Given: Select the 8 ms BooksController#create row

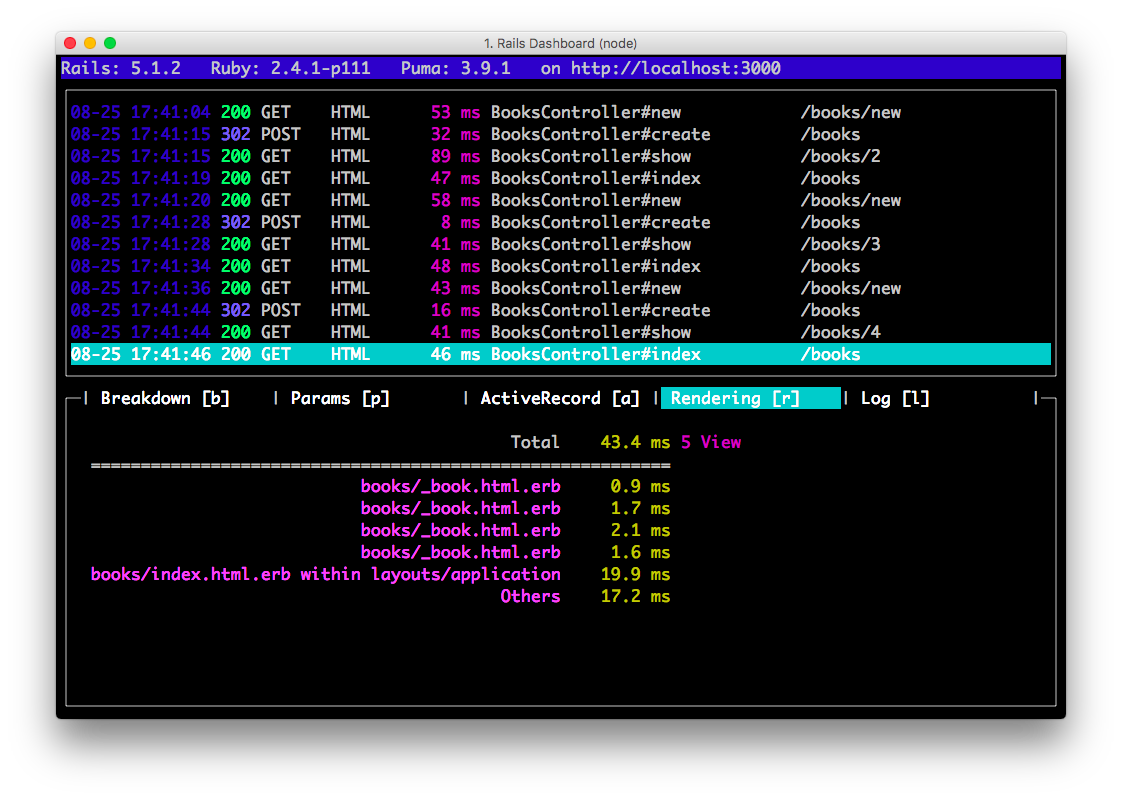Looking at the screenshot, I should [560, 222].
